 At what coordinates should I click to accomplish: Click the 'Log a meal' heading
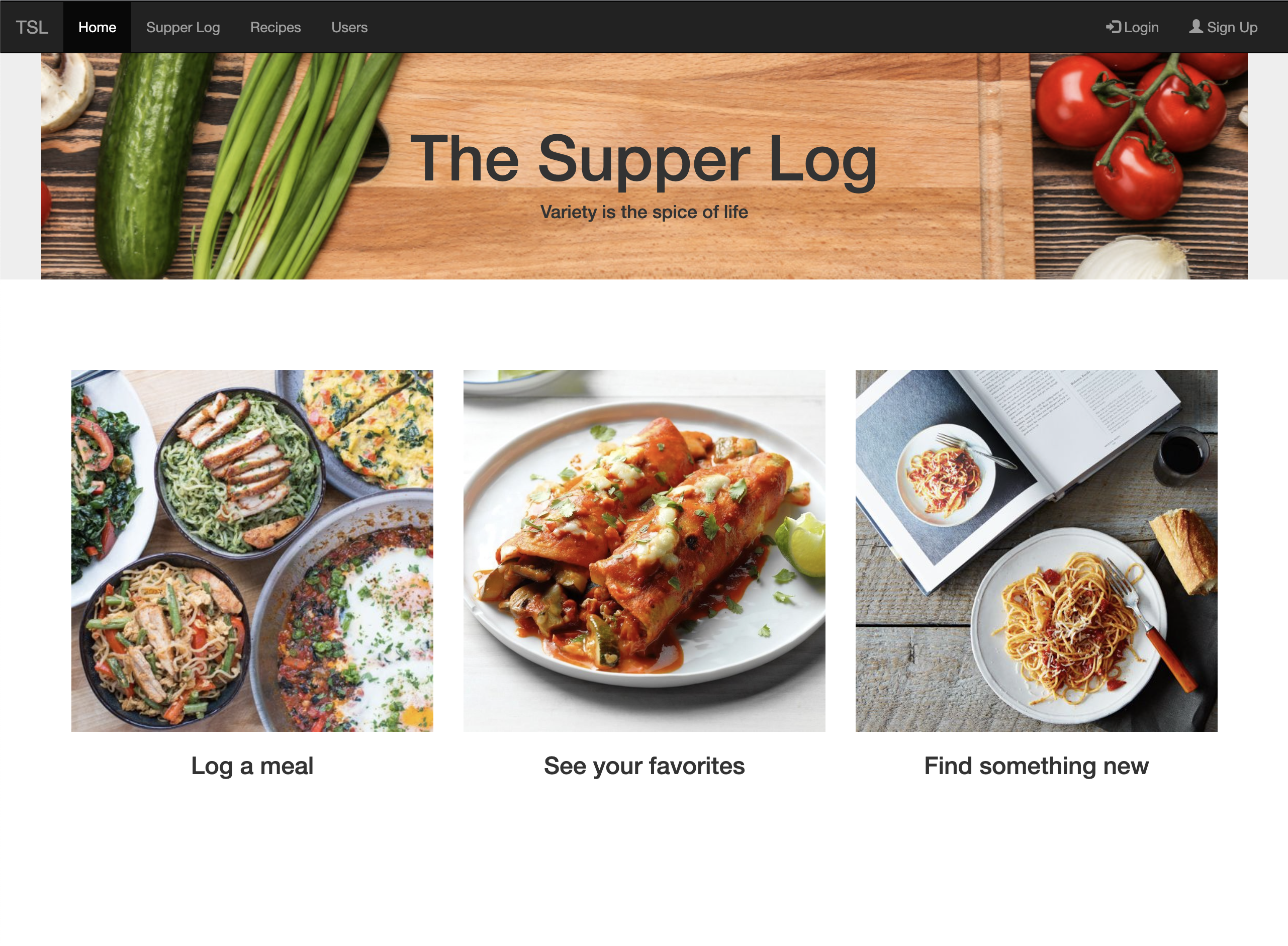click(252, 766)
